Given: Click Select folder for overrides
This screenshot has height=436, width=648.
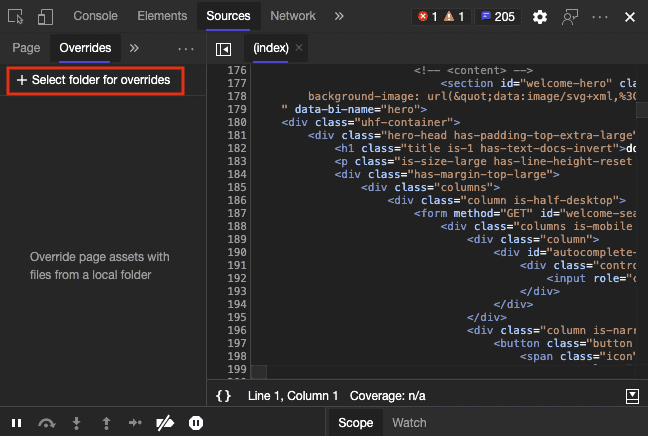Looking at the screenshot, I should [x=94, y=80].
